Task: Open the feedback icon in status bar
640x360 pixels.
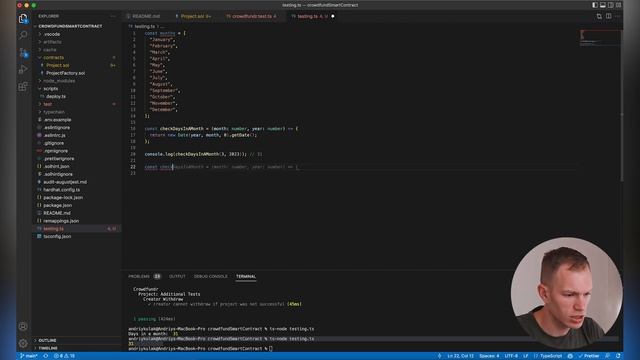Action: (608, 356)
